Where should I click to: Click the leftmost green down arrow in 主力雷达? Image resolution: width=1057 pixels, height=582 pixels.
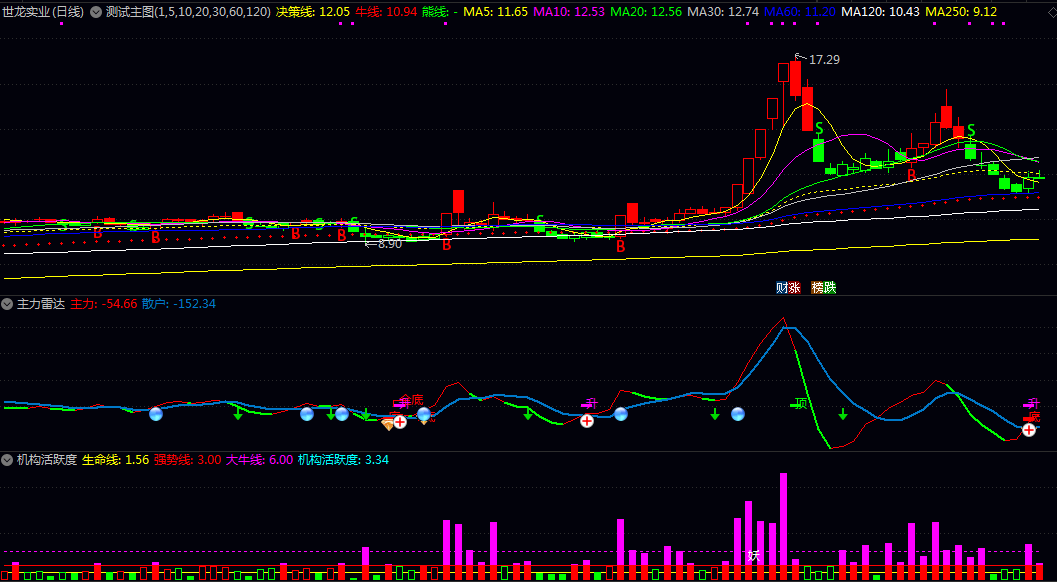click(x=238, y=413)
